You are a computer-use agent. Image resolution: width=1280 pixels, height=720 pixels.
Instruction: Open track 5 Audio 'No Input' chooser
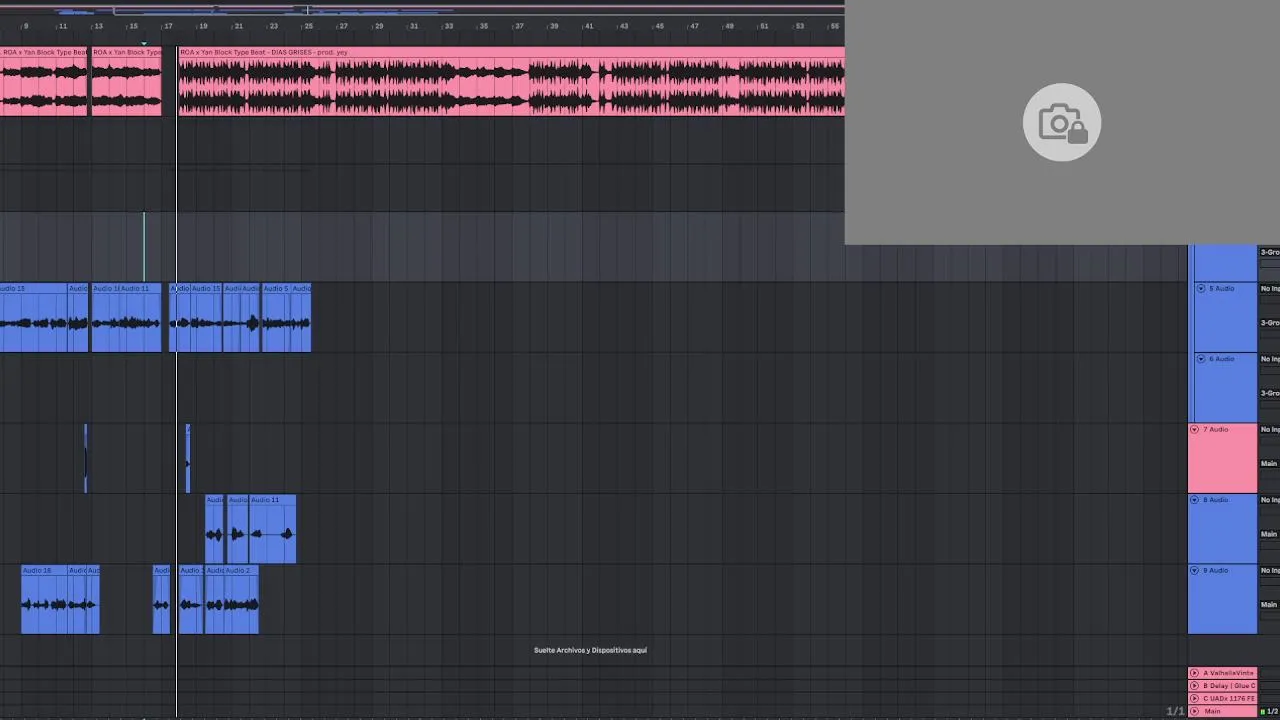coord(1270,288)
